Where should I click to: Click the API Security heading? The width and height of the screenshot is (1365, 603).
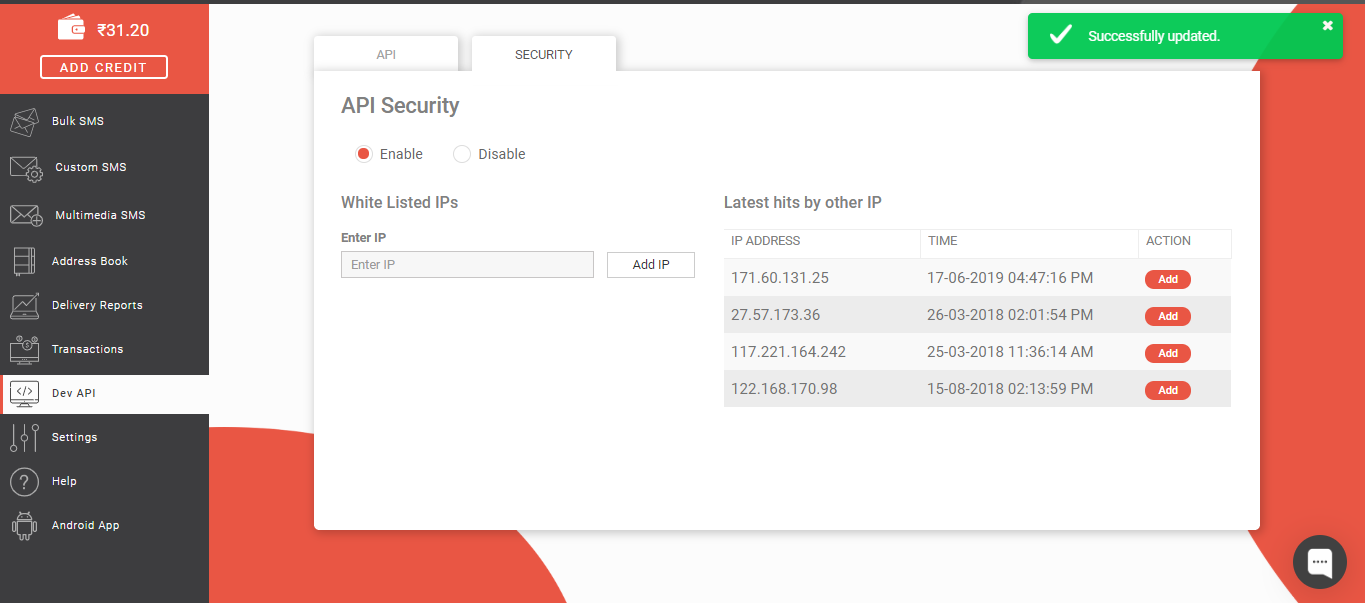400,106
